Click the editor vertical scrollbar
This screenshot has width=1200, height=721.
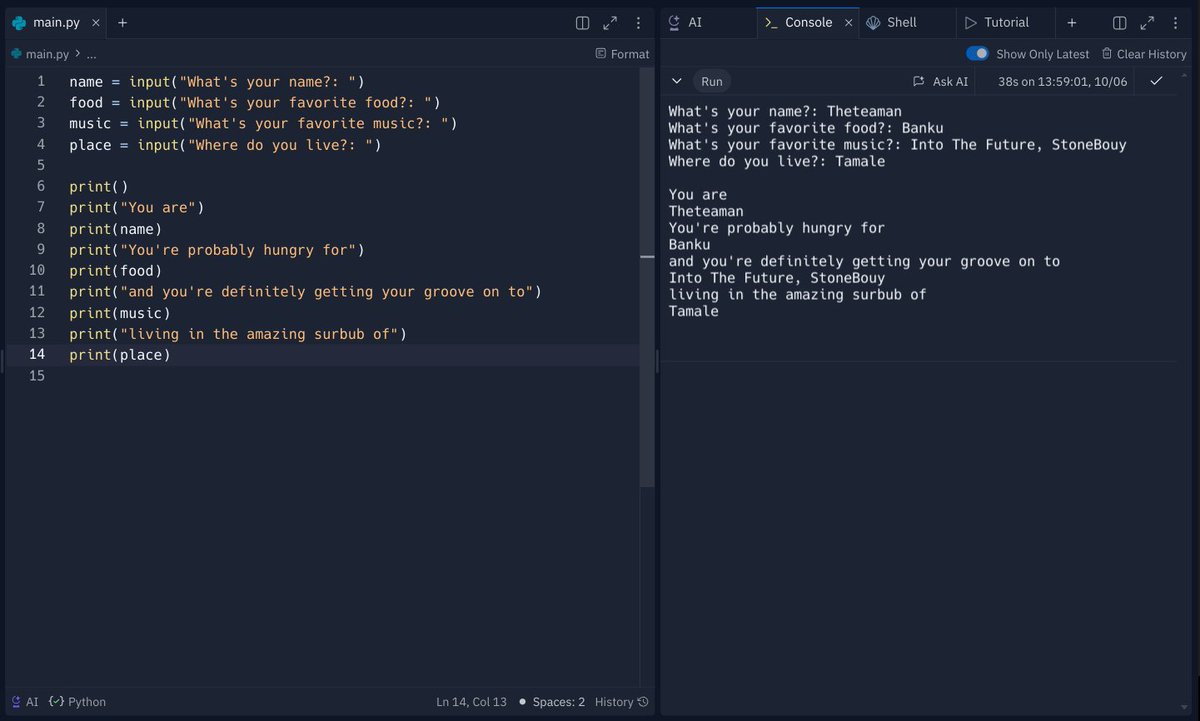(646, 278)
